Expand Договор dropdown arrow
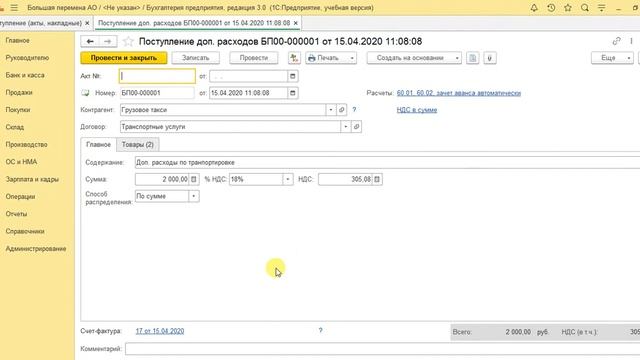The image size is (640, 360). click(346, 127)
